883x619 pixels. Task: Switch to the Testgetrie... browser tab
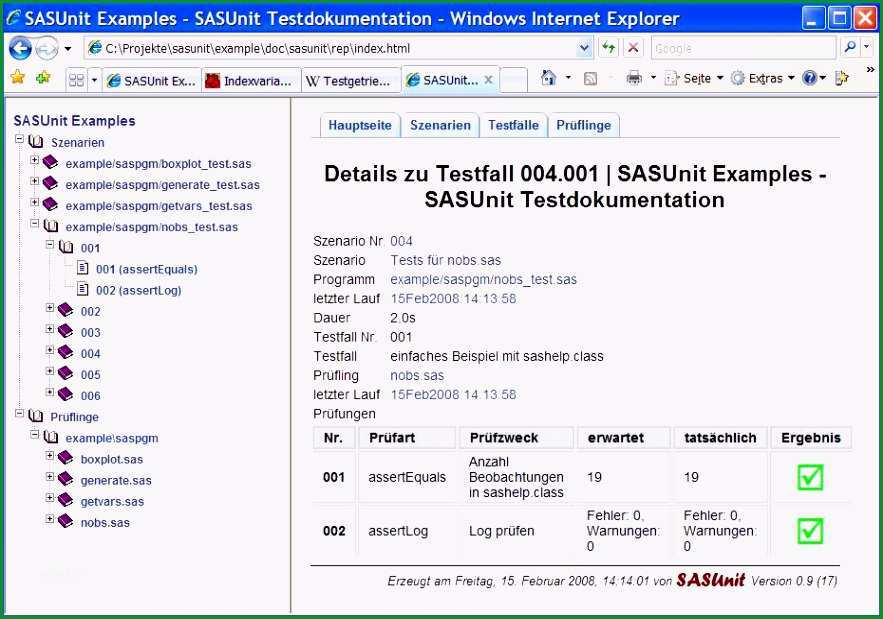[x=351, y=81]
